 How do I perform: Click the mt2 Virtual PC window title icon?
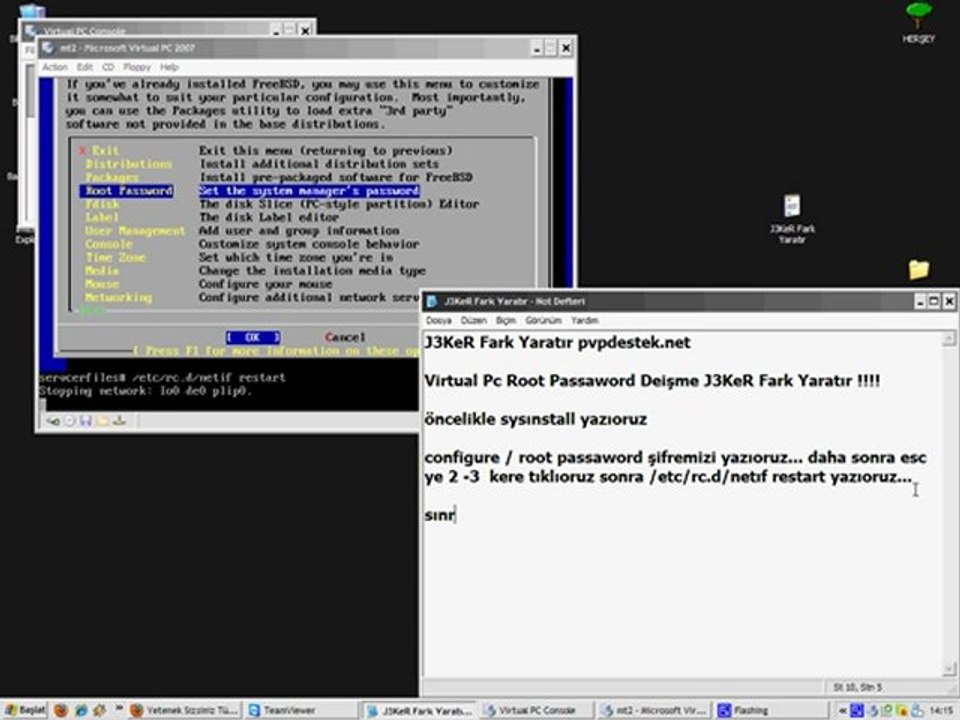point(48,48)
